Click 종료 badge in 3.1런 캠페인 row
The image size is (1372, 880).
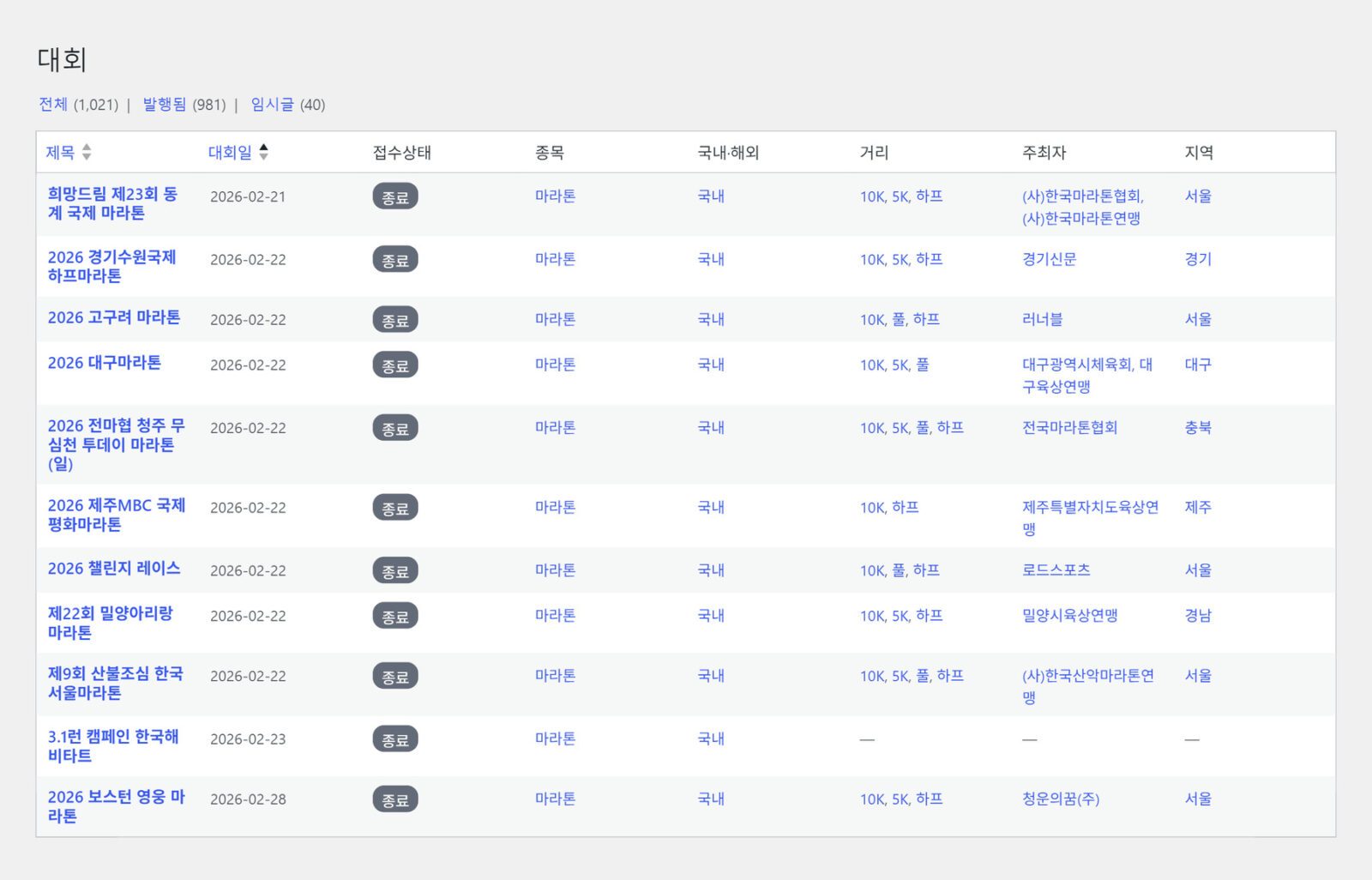coord(395,739)
